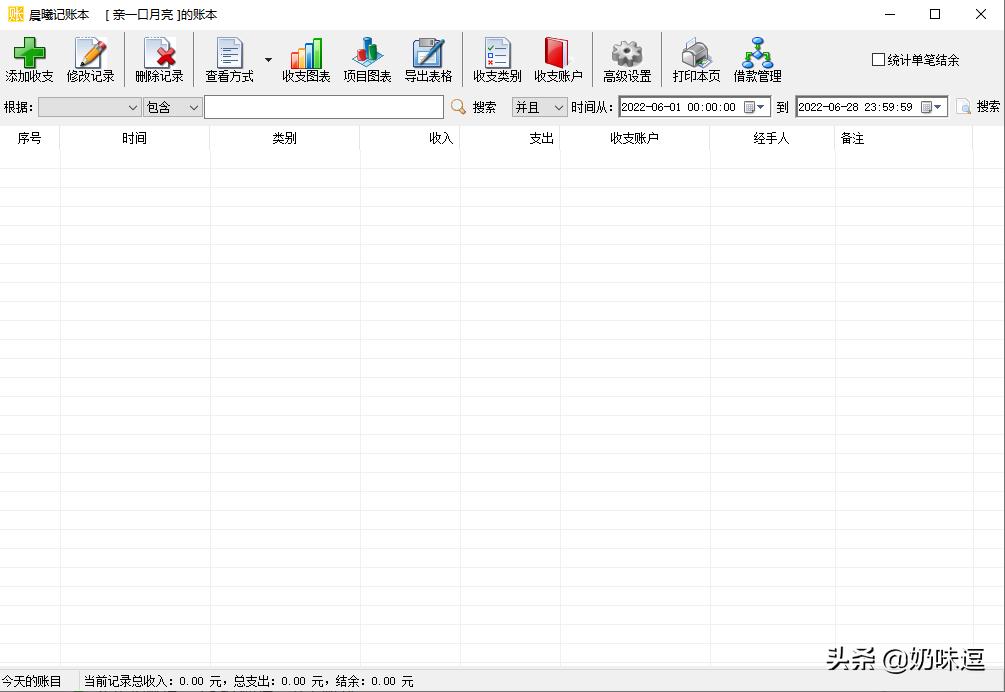1005x692 pixels.
Task: Click the 添加收支 green plus icon
Action: (x=29, y=53)
